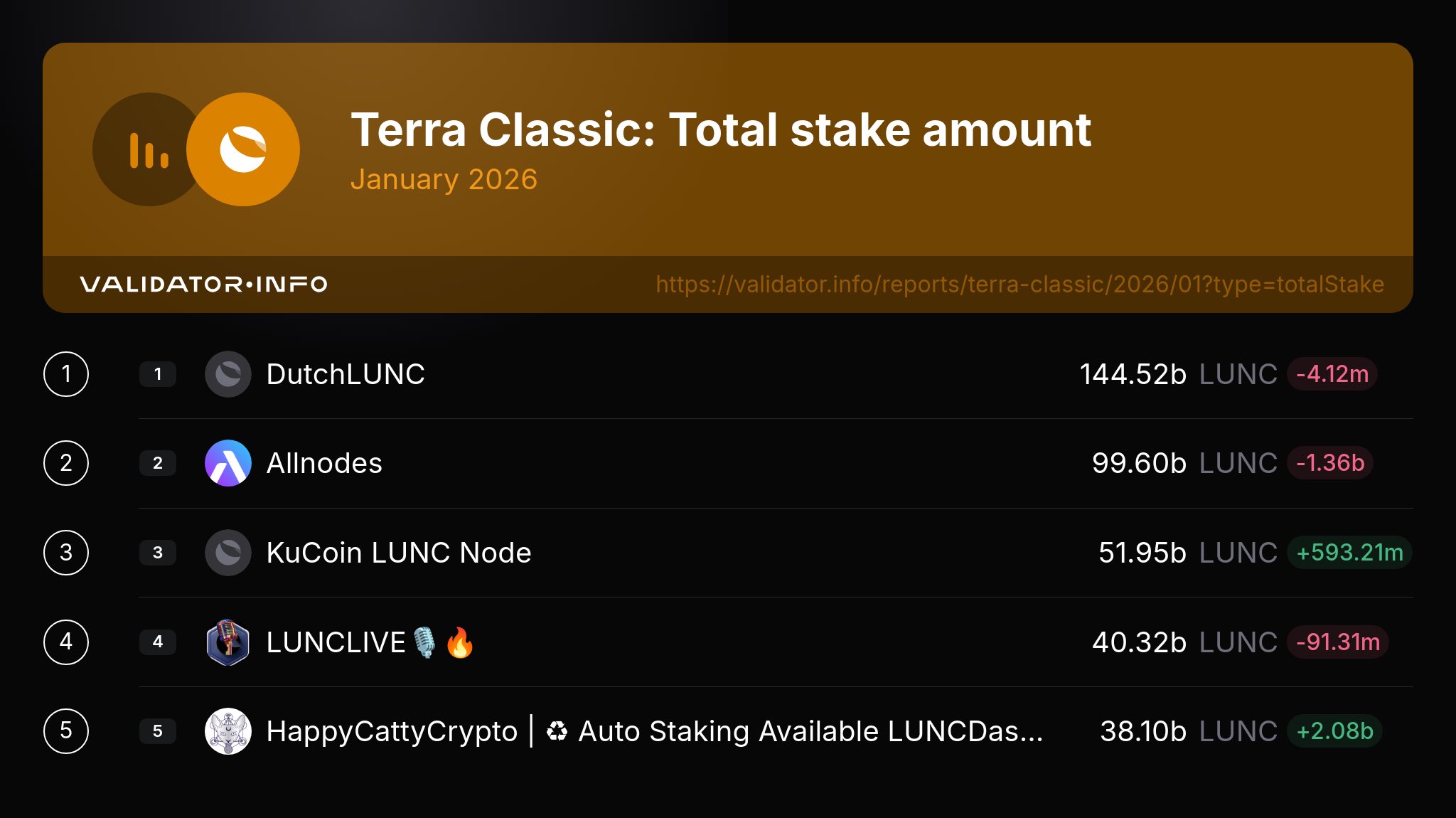Image resolution: width=1456 pixels, height=818 pixels.
Task: Click the -1.36b stake change badge
Action: 1329,463
